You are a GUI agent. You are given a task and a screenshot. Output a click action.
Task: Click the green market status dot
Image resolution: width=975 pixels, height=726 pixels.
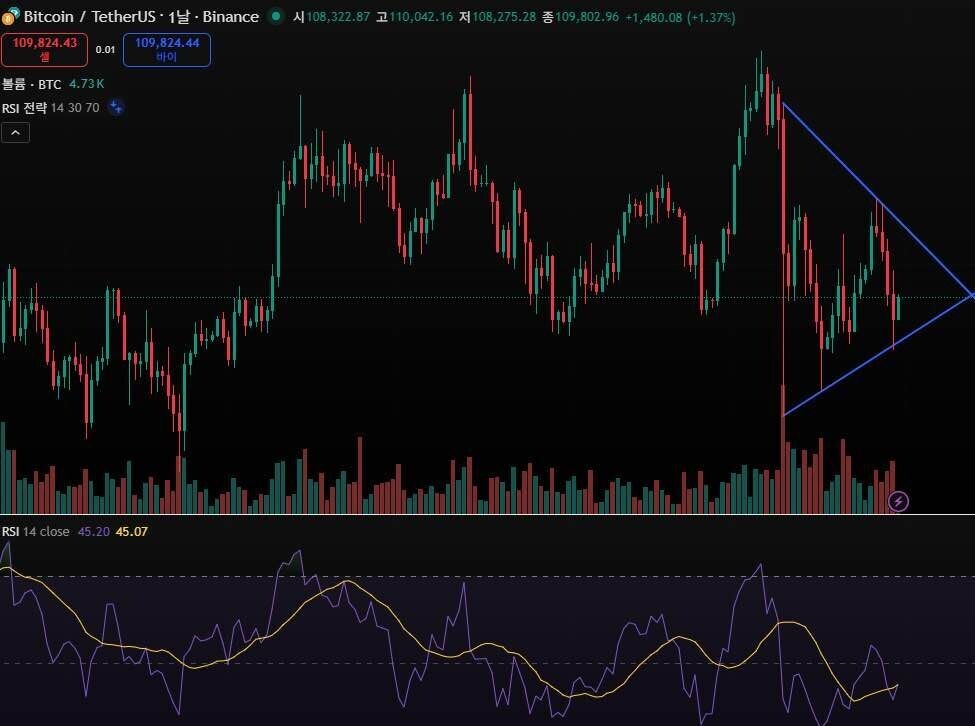pos(276,17)
